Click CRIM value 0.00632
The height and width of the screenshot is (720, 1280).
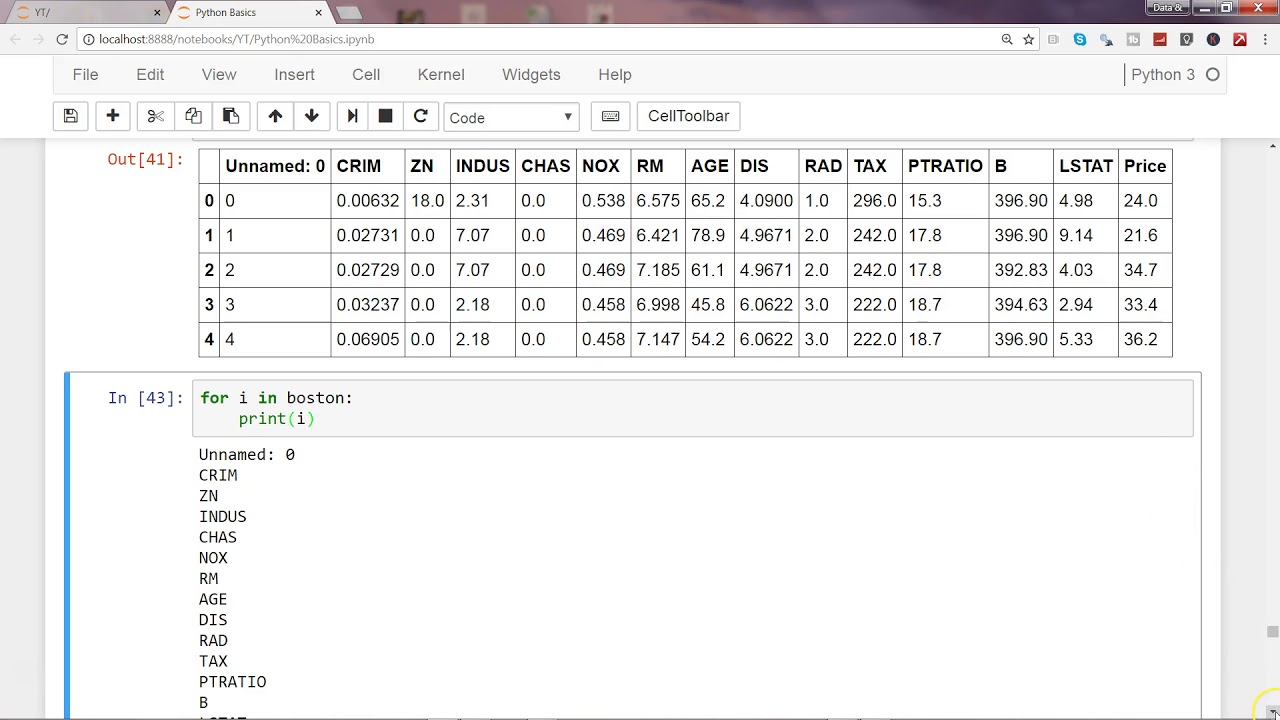368,201
